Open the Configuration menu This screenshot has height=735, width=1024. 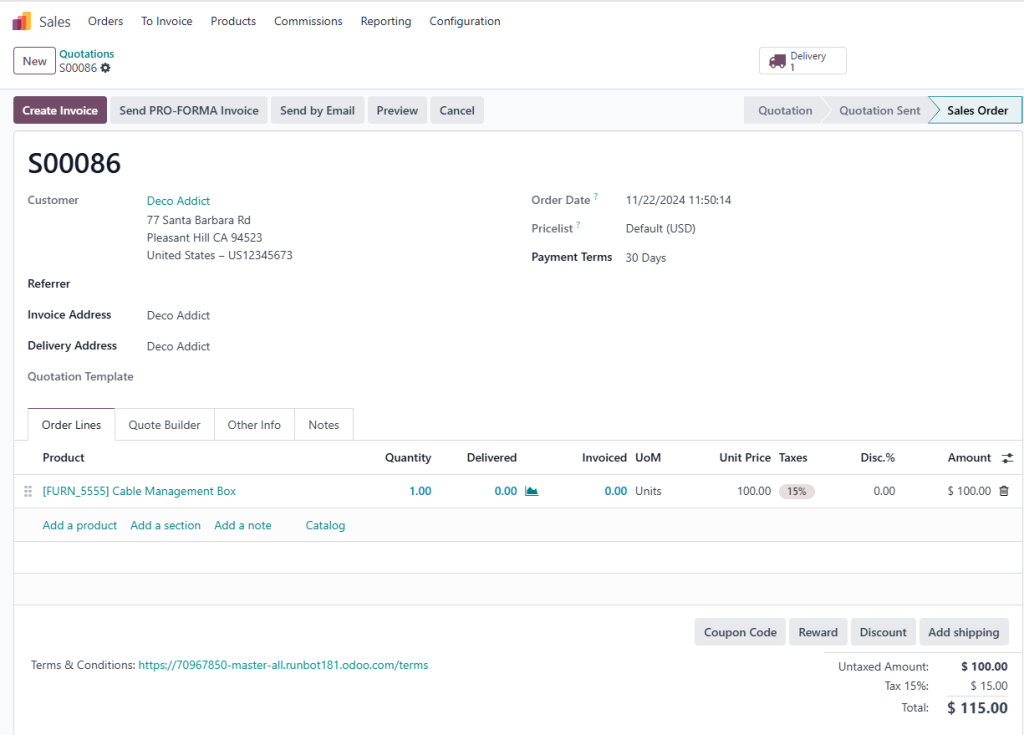tap(465, 21)
